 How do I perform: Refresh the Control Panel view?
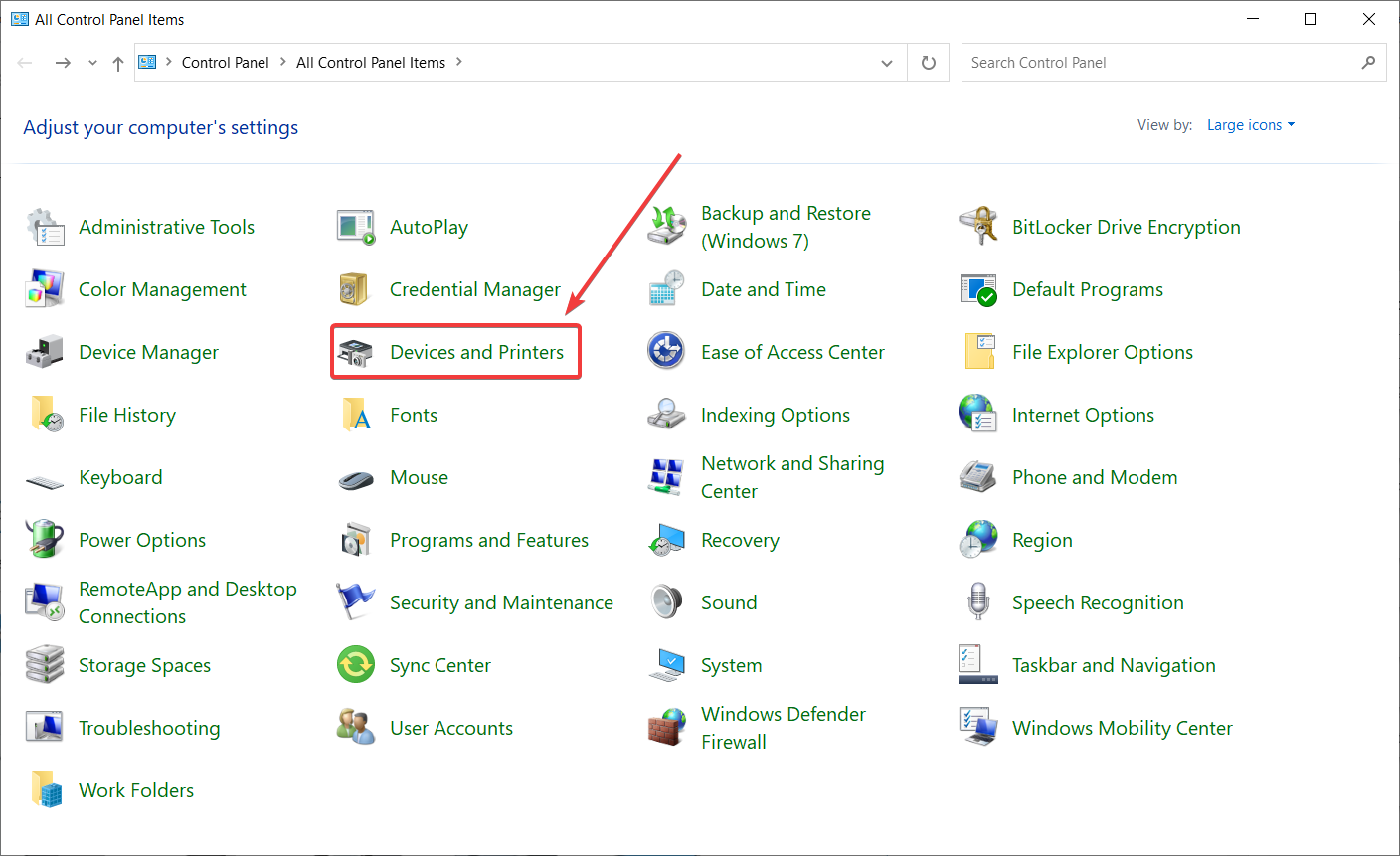(929, 63)
